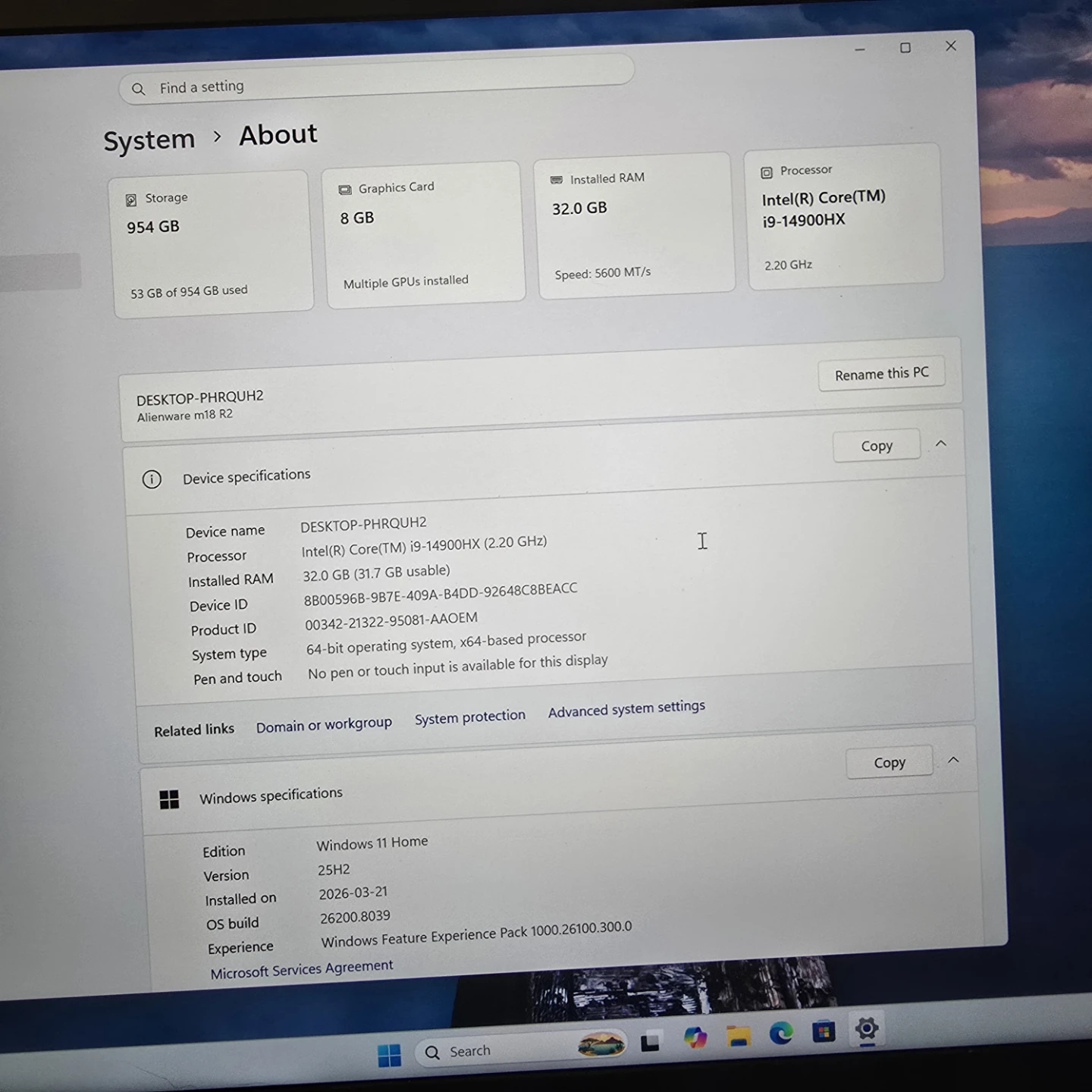The height and width of the screenshot is (1092, 1092).
Task: Click the Device specifications info icon
Action: coord(152,479)
